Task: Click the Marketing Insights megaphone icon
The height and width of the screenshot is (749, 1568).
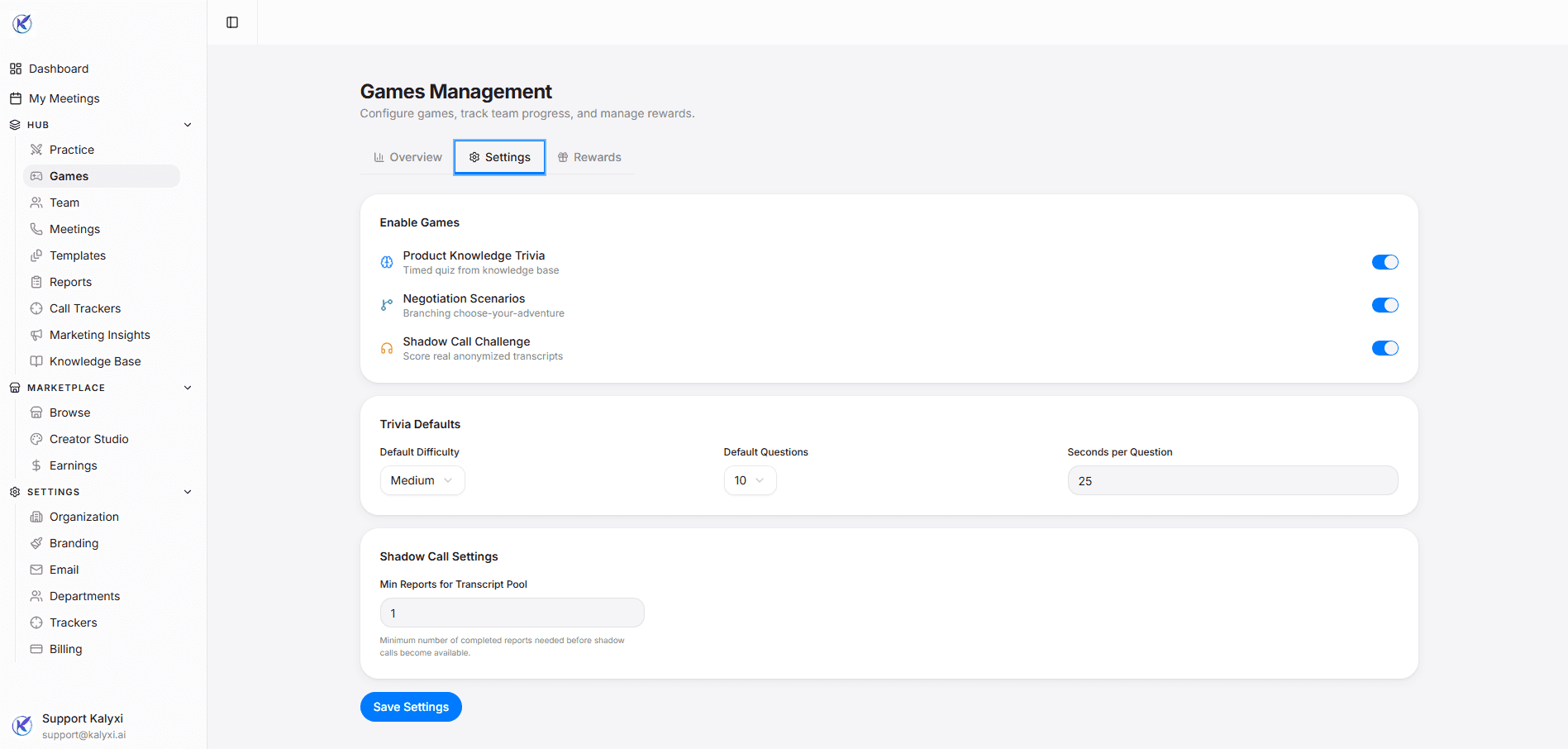Action: tap(36, 335)
